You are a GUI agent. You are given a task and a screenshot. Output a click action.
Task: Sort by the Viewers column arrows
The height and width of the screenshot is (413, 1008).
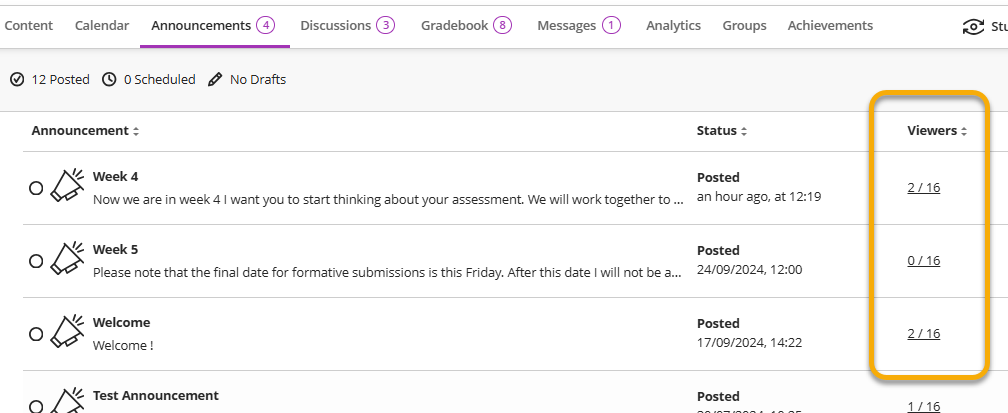[x=964, y=131]
